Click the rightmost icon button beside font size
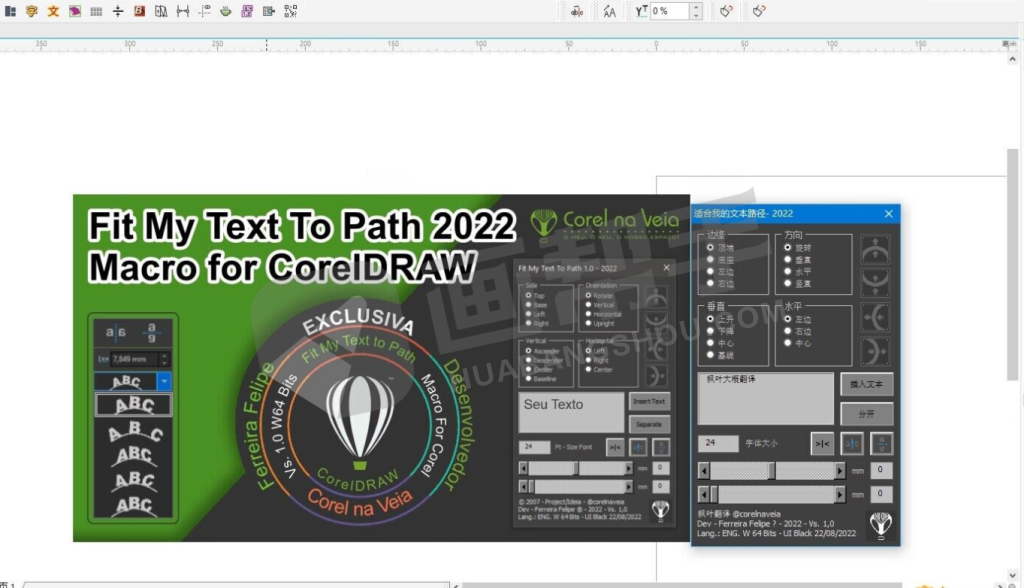1024x588 pixels. coord(882,444)
